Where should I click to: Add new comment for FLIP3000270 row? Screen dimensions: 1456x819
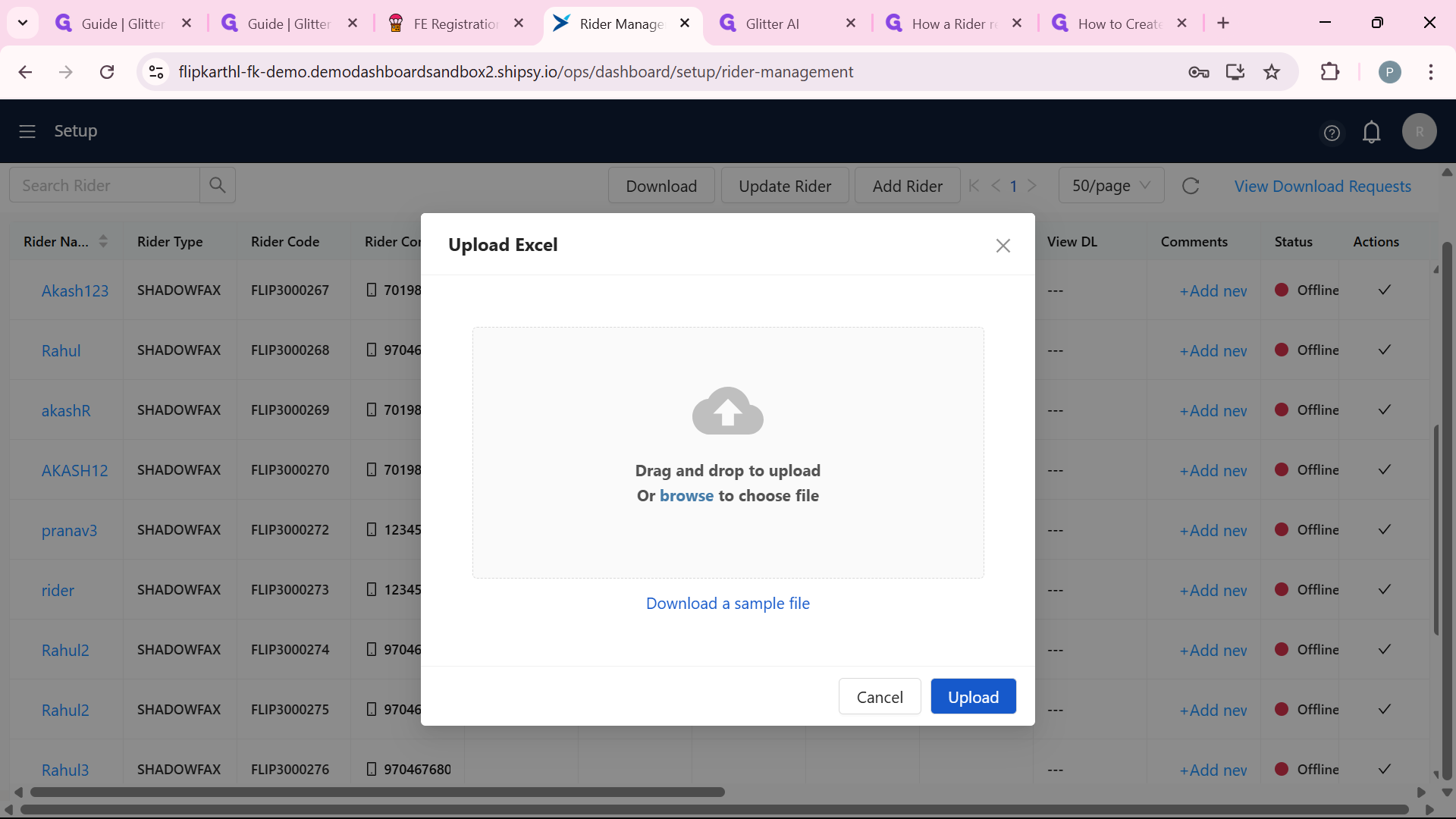pyautogui.click(x=1213, y=471)
